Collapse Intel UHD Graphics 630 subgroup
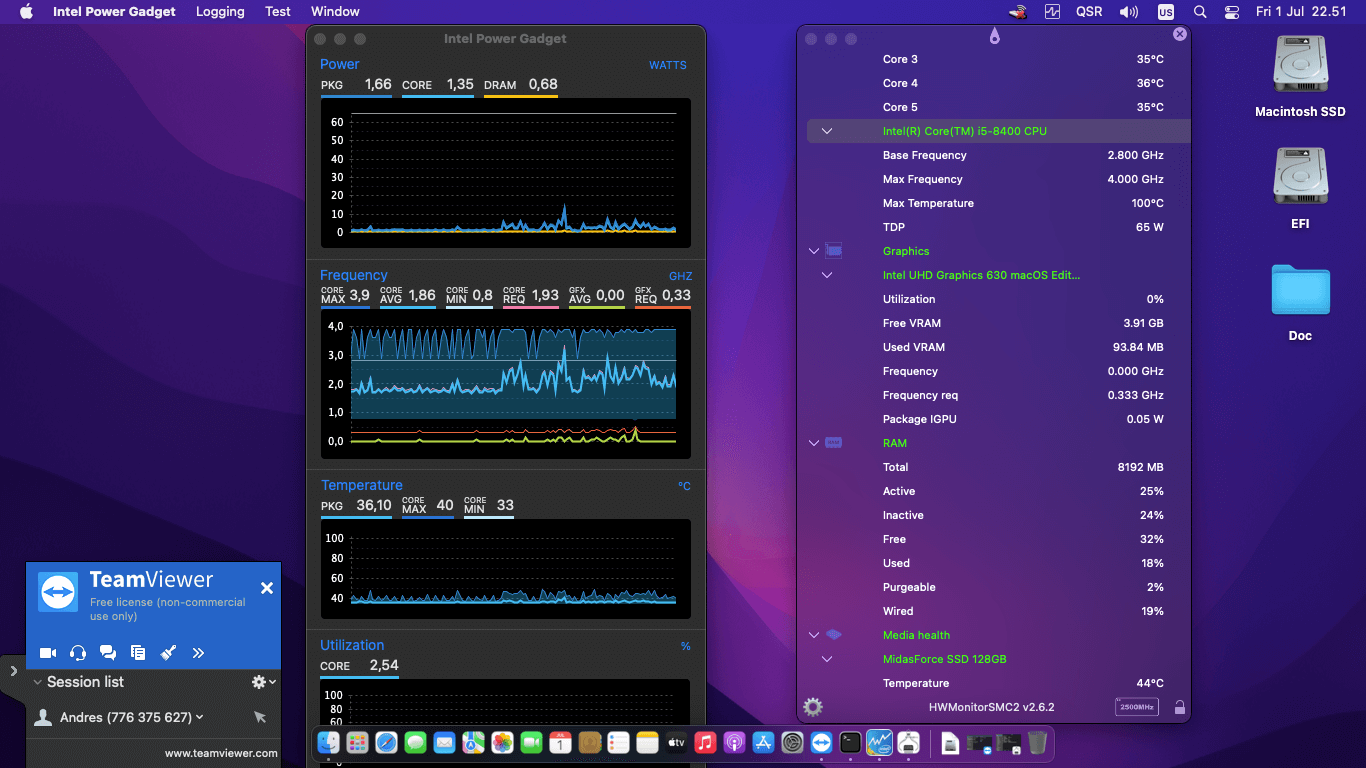The height and width of the screenshot is (768, 1366). coord(827,275)
